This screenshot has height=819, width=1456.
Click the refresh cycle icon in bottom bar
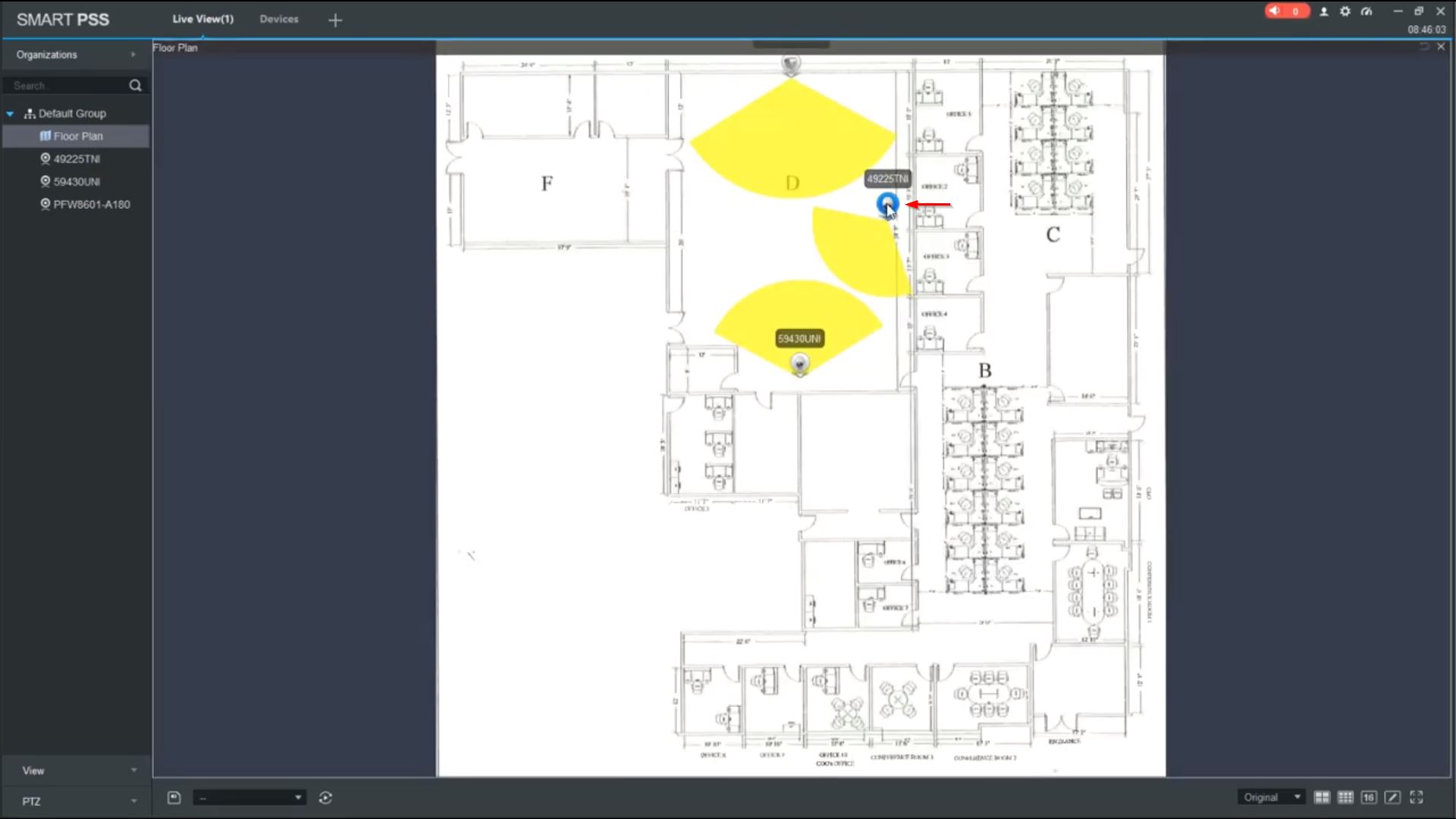[325, 797]
